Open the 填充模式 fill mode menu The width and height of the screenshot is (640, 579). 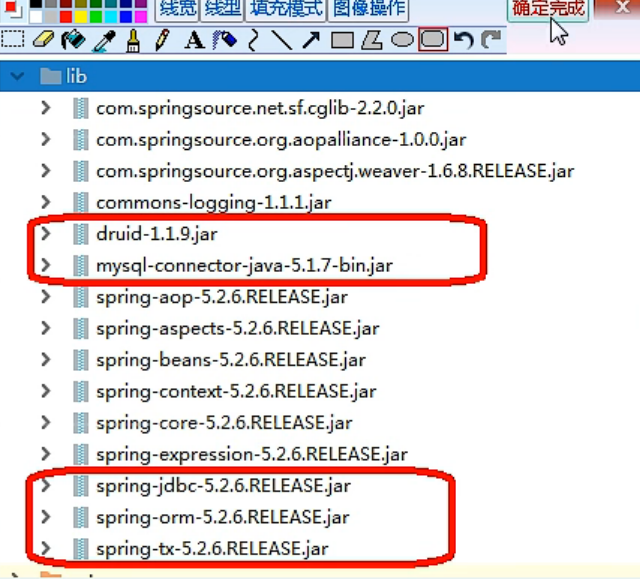[286, 8]
